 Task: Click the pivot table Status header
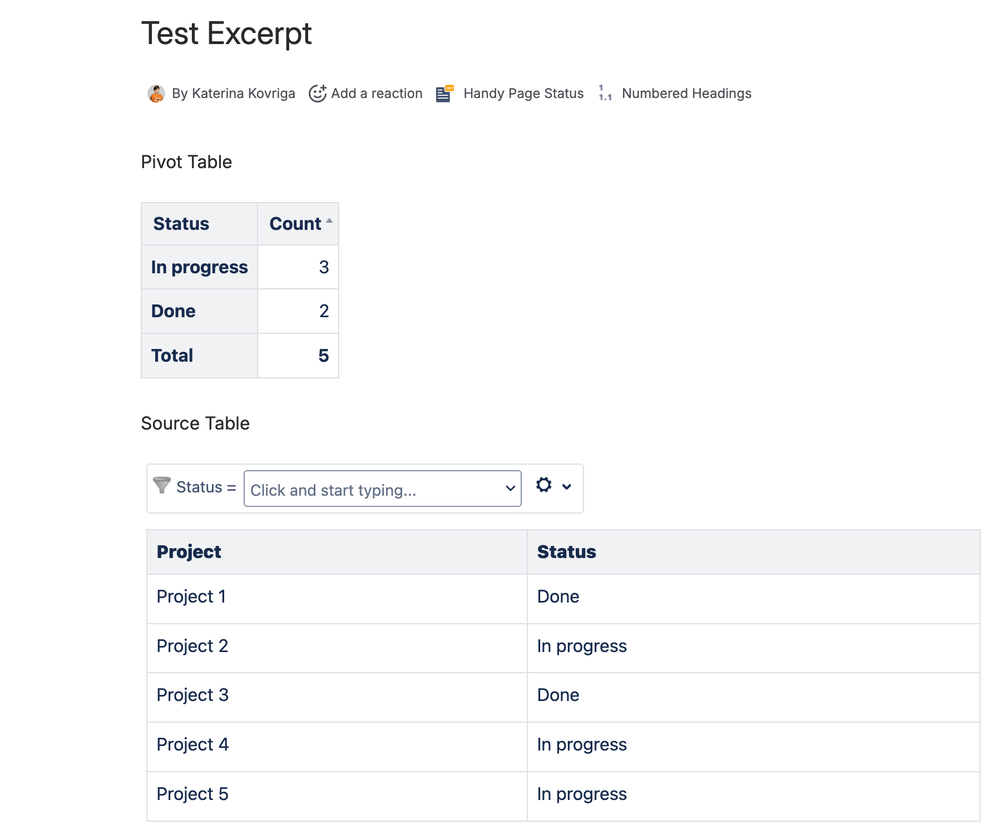pyautogui.click(x=181, y=224)
